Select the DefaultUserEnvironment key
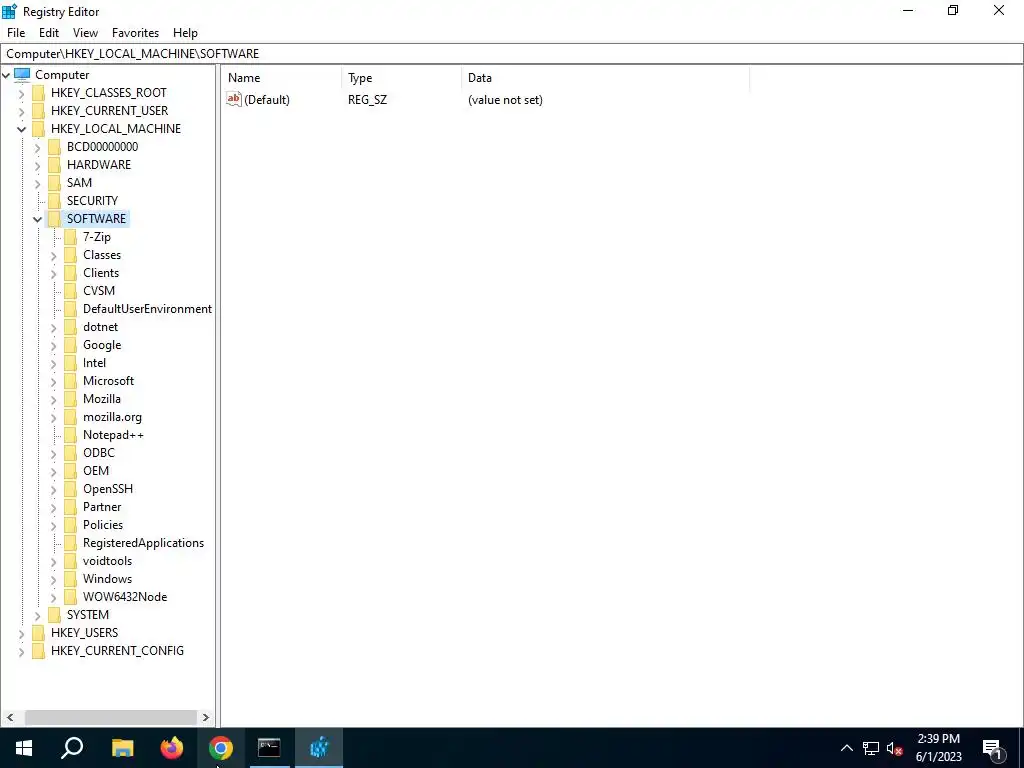 tap(148, 309)
